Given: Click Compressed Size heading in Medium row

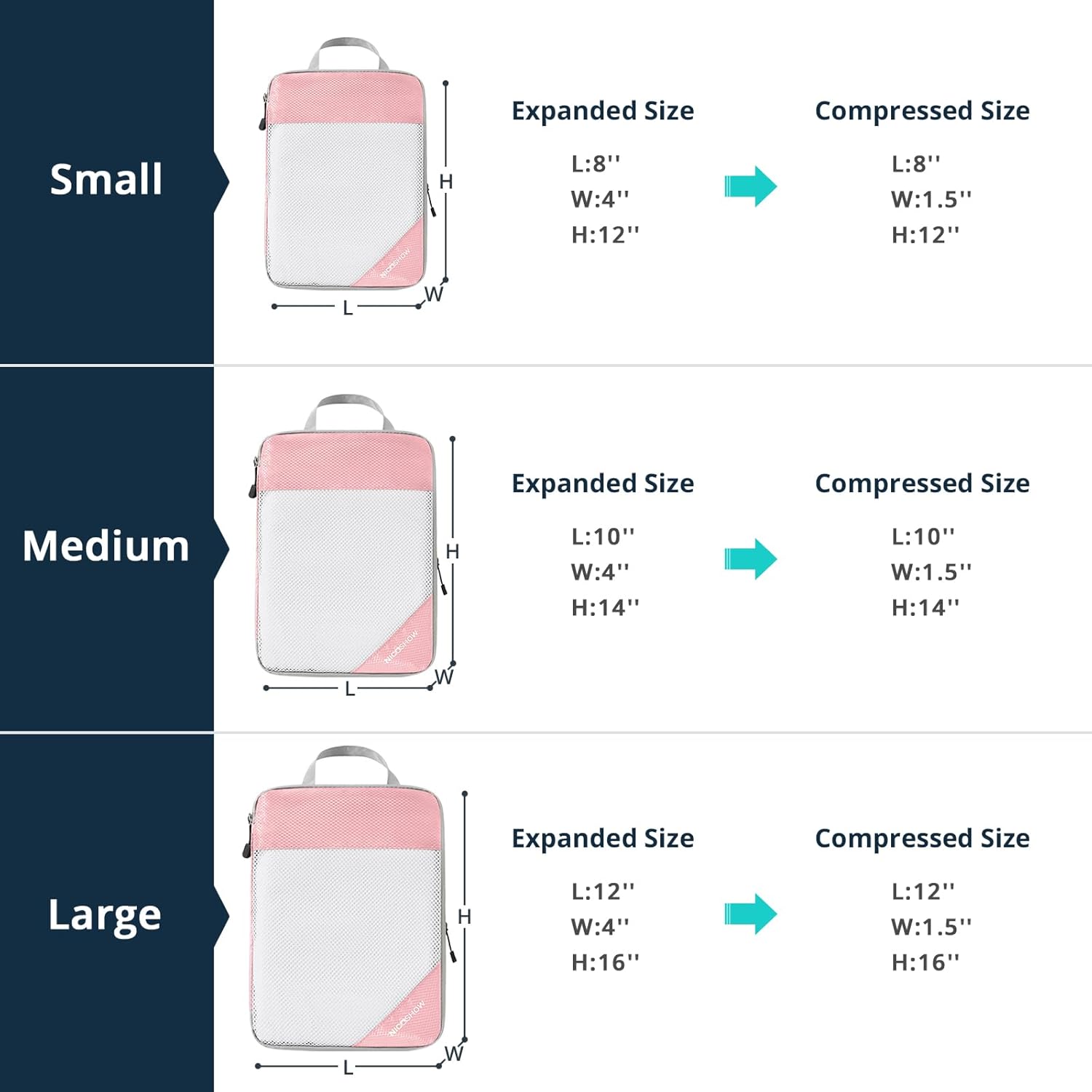Looking at the screenshot, I should (922, 483).
